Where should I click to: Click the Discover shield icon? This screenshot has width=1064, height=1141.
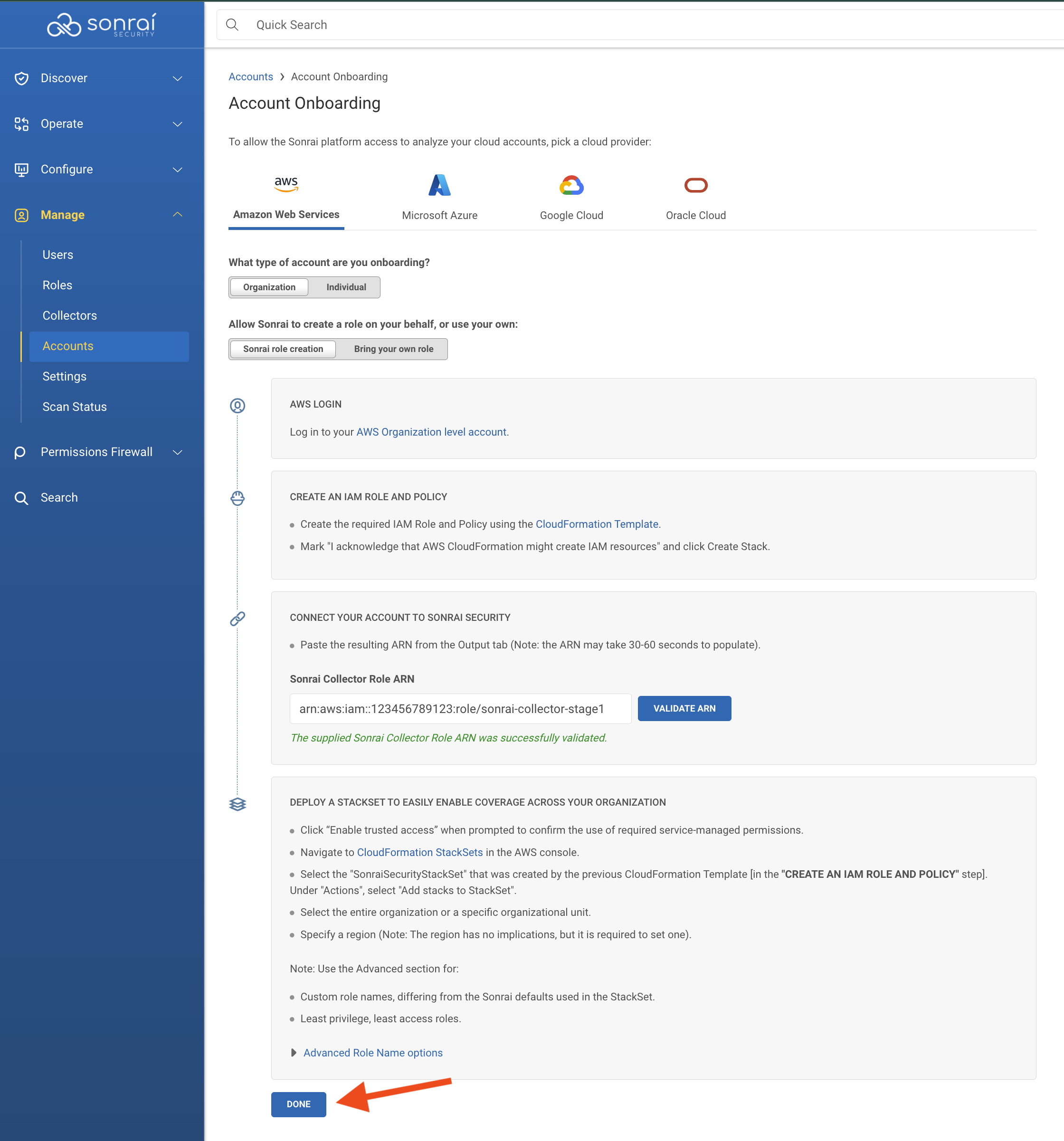tap(21, 79)
